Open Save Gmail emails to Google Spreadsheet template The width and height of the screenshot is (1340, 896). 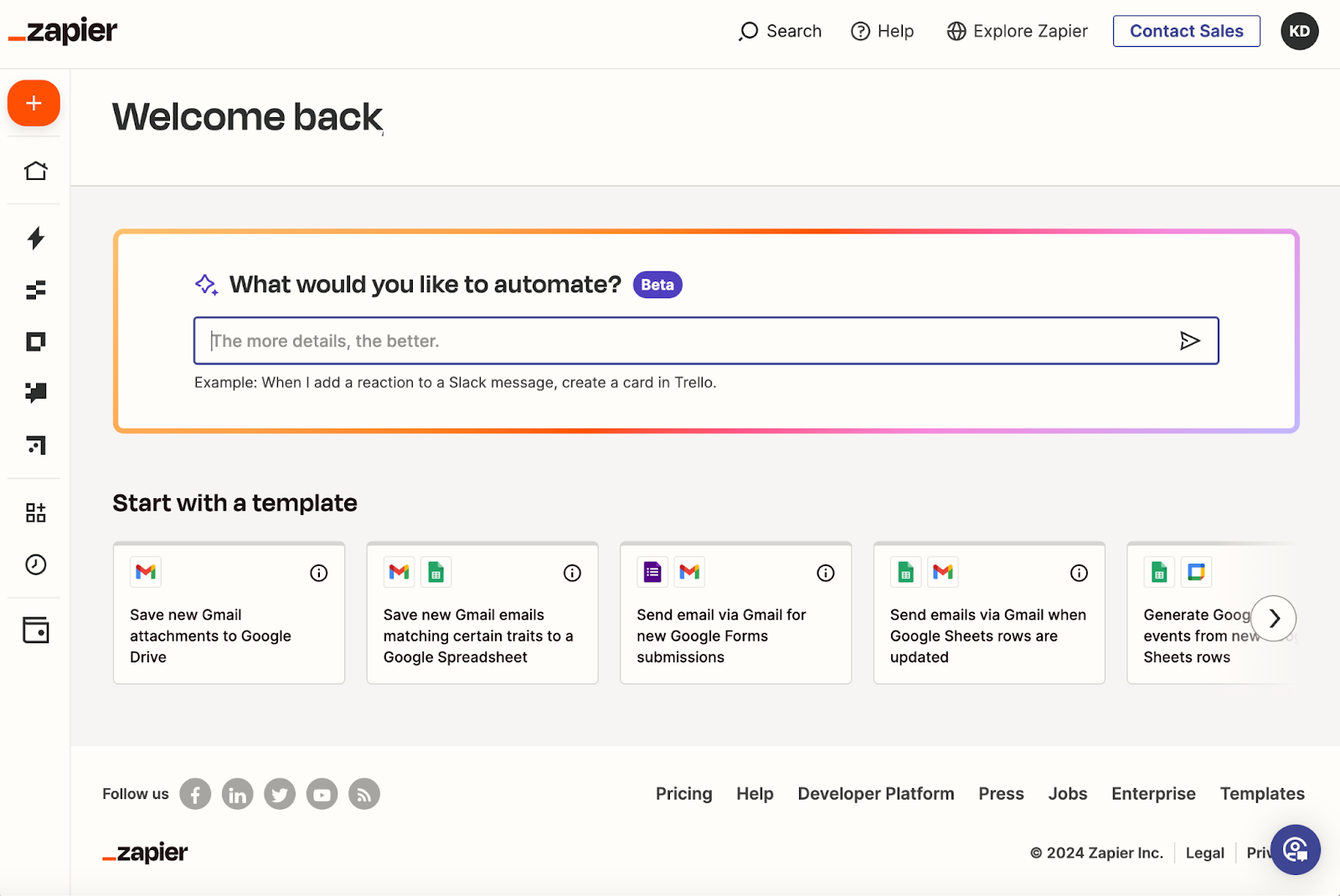pos(482,613)
